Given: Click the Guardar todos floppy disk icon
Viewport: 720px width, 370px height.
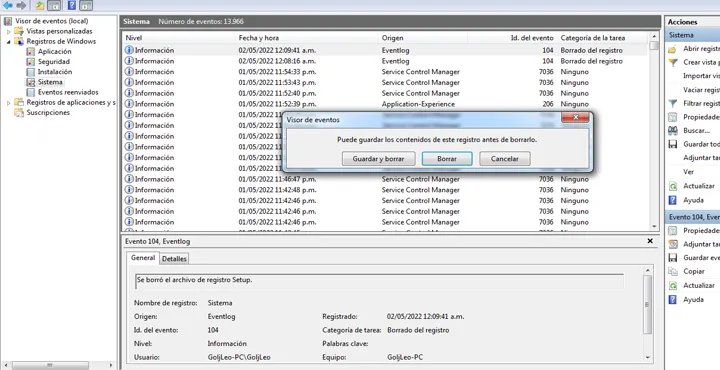Looking at the screenshot, I should [673, 144].
